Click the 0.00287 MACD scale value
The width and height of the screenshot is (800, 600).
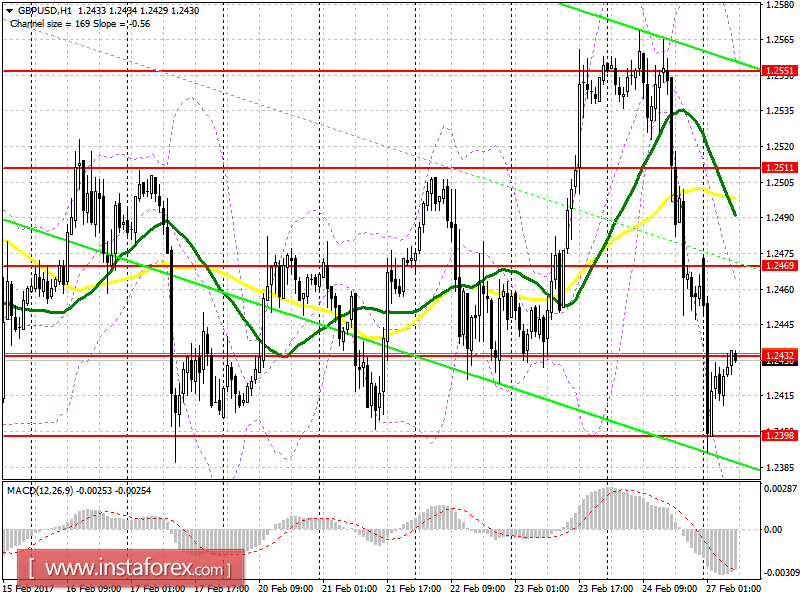[x=781, y=489]
